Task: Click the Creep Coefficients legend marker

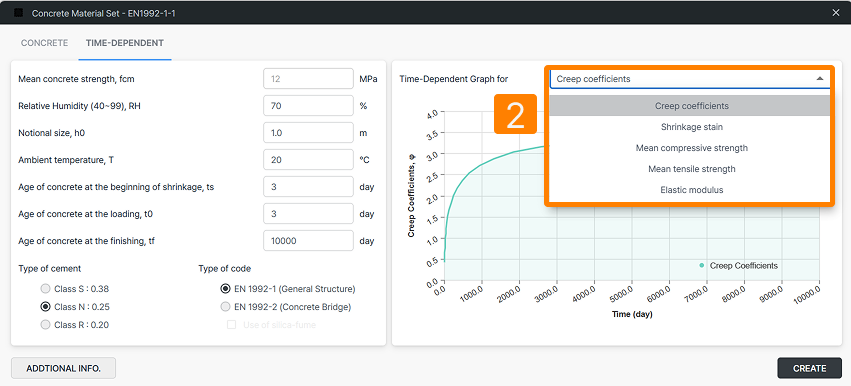Action: 702,265
